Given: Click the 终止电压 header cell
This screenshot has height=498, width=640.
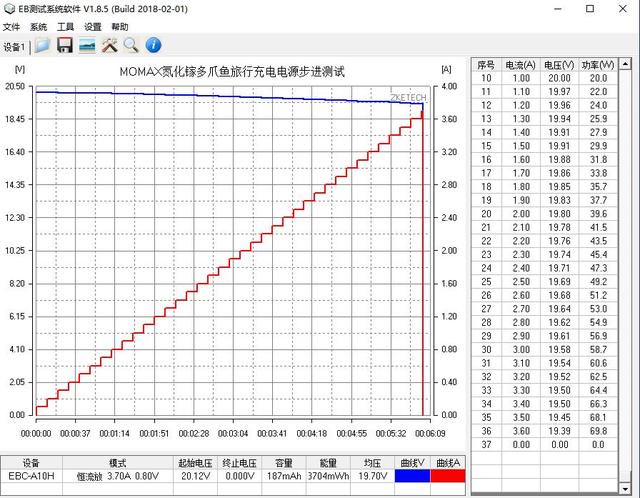Looking at the screenshot, I should (x=240, y=463).
